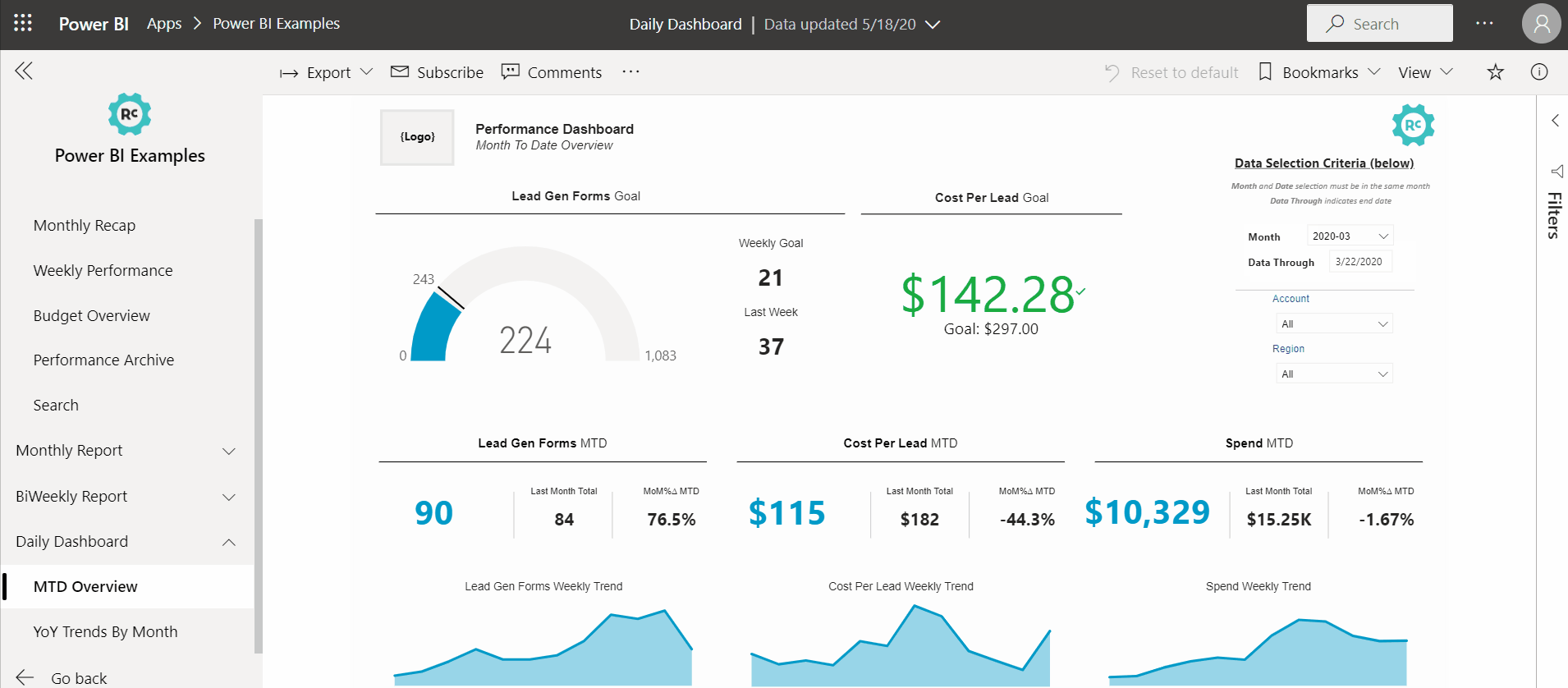The image size is (1568, 688).
Task: Click the Apps breadcrumb link
Action: [x=164, y=24]
